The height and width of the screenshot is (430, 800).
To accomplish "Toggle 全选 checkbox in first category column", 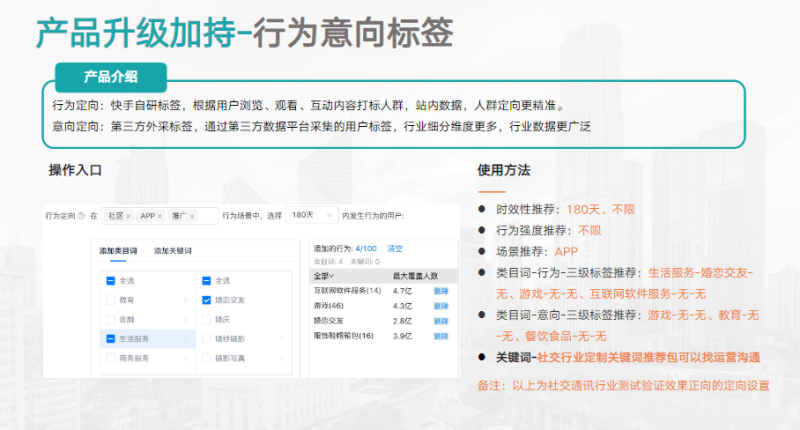I will pos(111,281).
